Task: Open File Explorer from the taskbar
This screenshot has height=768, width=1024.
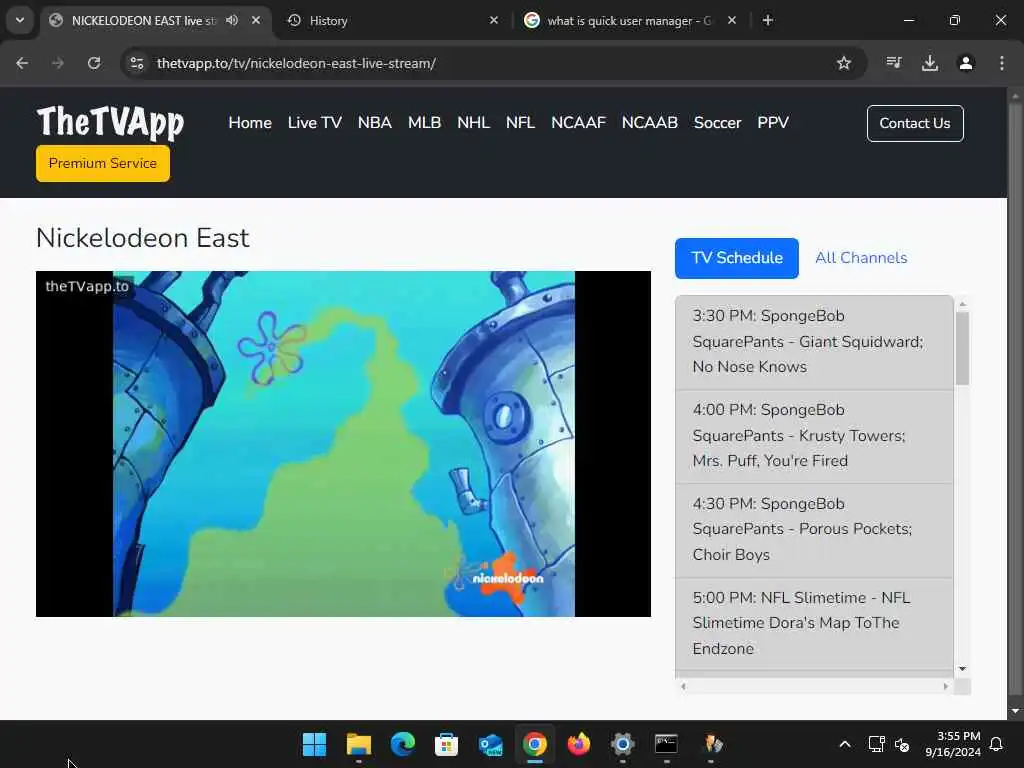Action: 359,744
